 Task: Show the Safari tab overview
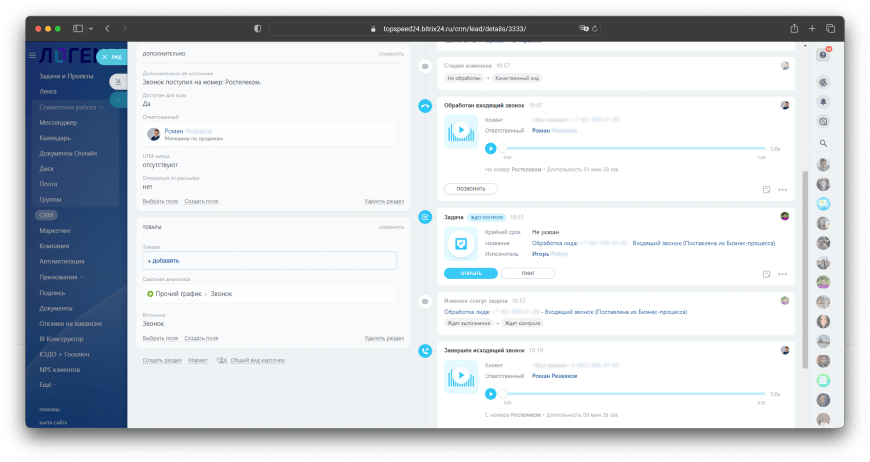tap(831, 28)
